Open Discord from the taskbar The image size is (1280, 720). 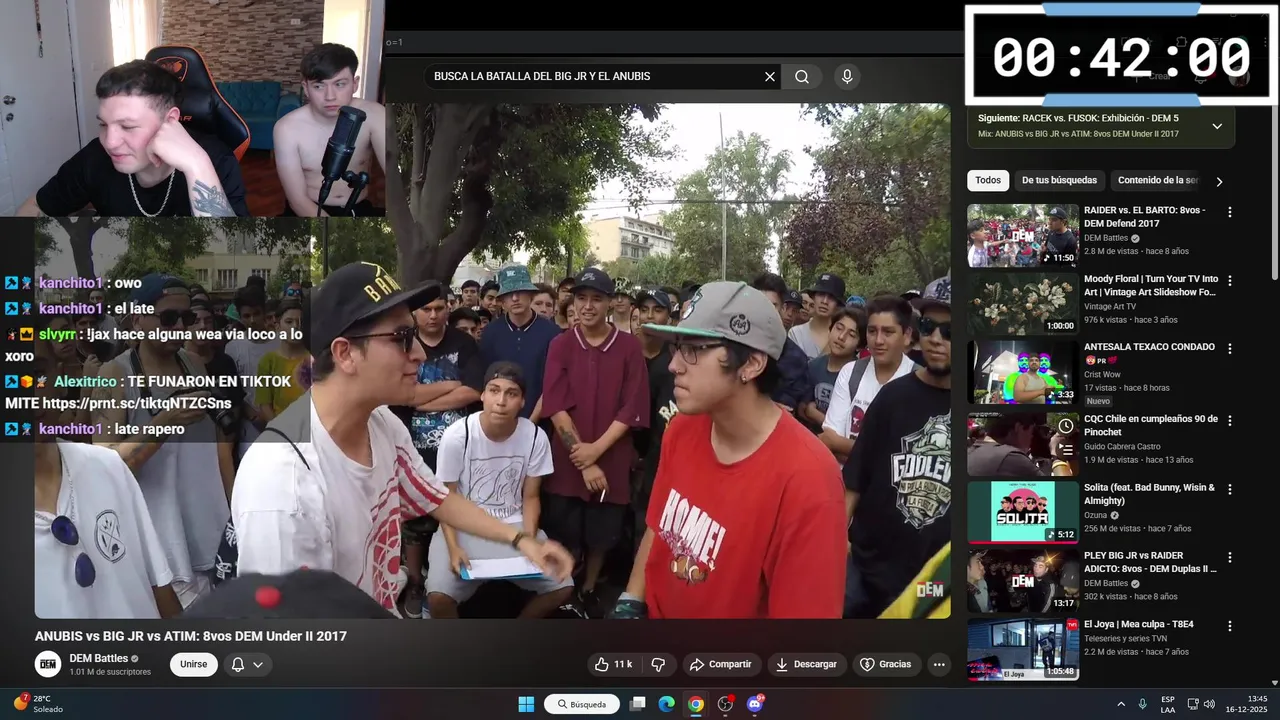(x=755, y=704)
